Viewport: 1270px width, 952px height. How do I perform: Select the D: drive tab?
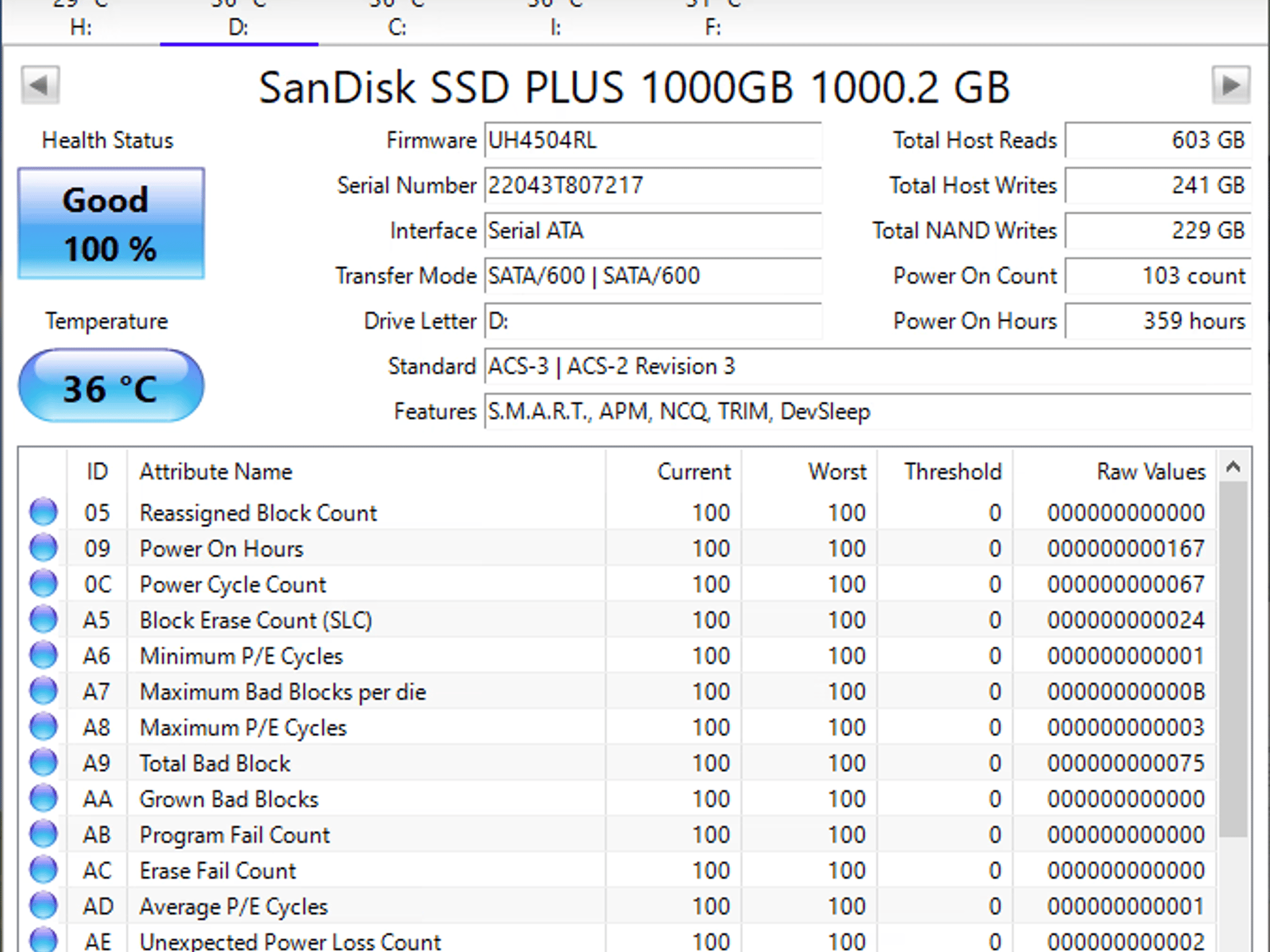pyautogui.click(x=239, y=22)
